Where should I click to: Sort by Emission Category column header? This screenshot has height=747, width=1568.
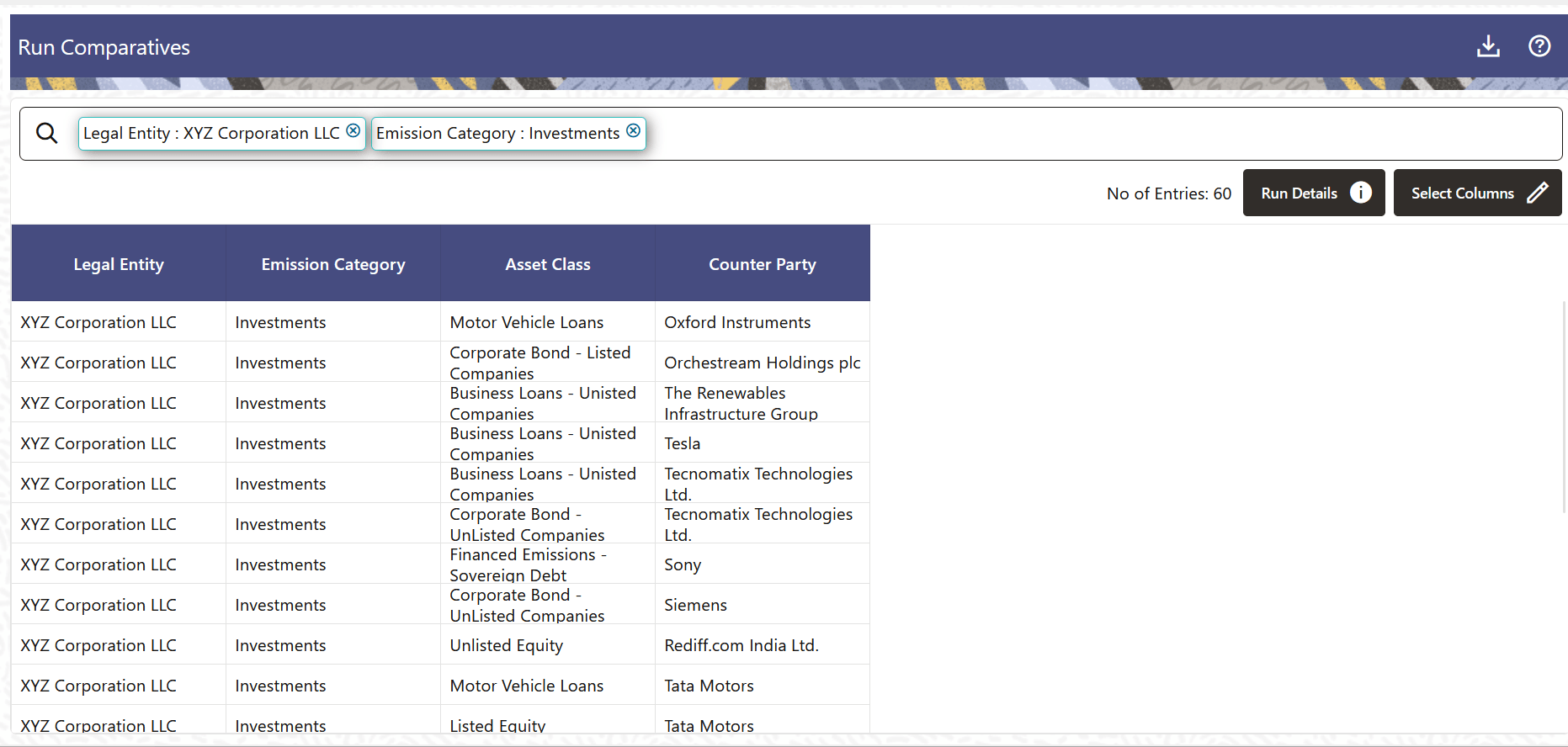pos(333,263)
